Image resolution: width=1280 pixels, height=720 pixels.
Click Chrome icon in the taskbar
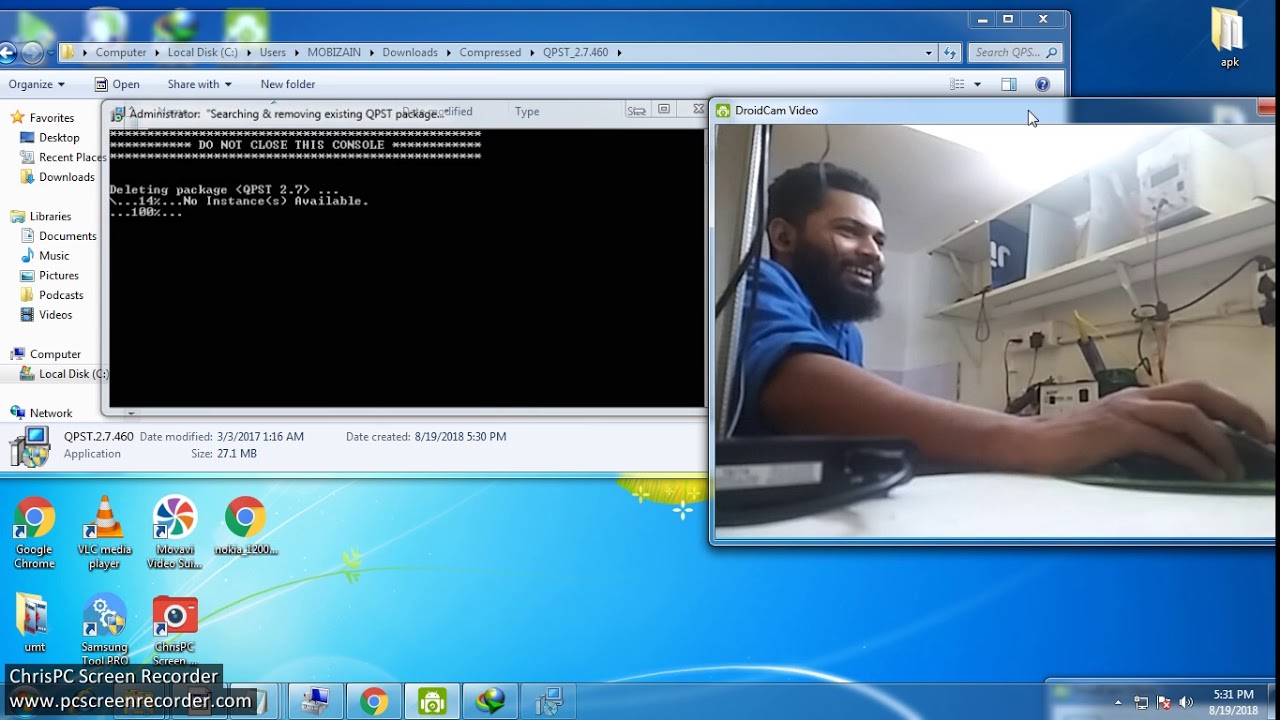point(374,702)
